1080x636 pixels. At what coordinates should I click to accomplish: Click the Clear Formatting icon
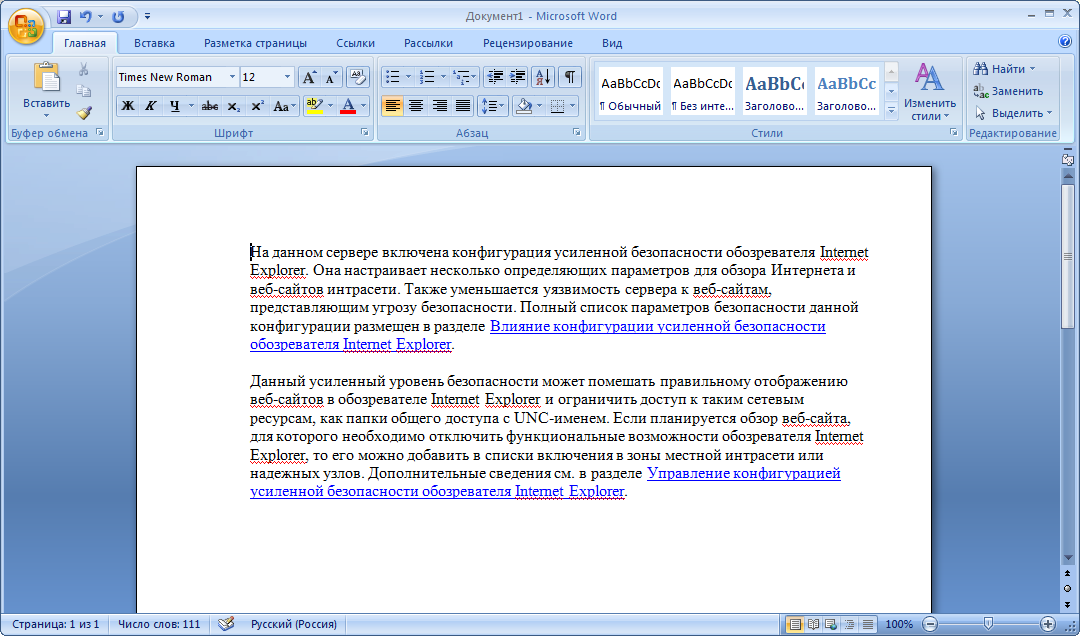(x=357, y=77)
